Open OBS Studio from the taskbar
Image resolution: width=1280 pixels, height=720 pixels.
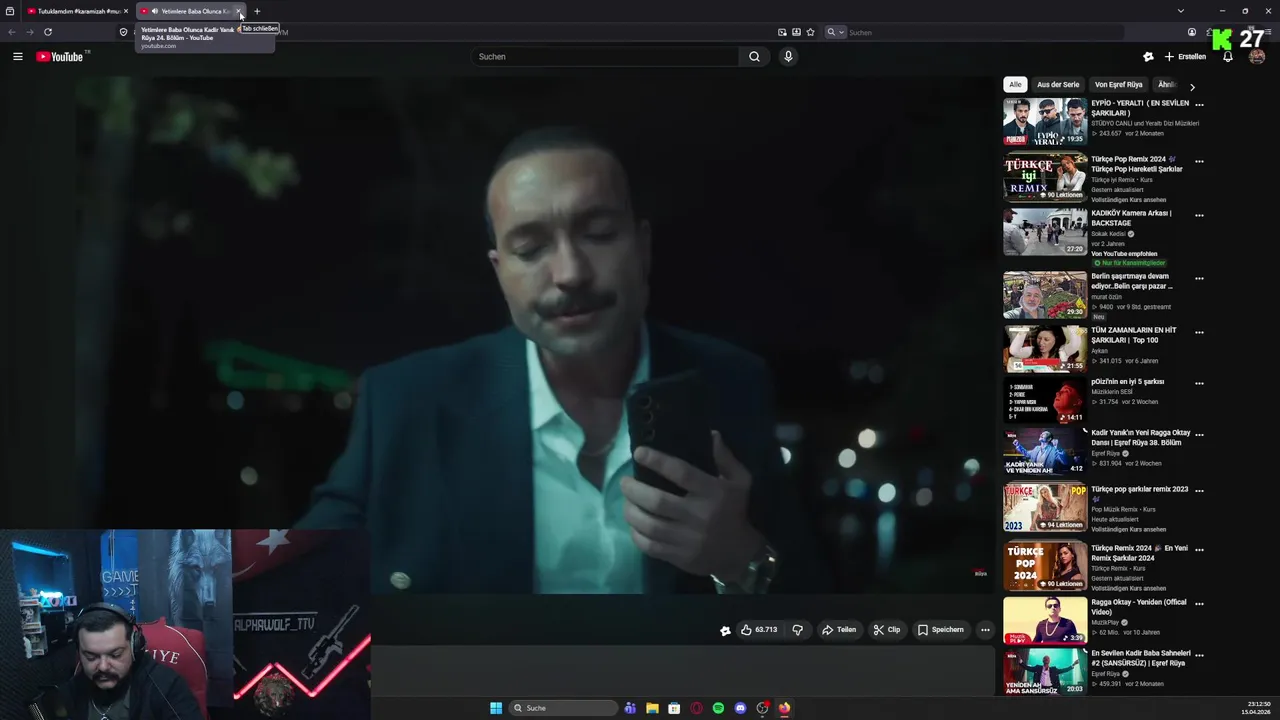tap(762, 708)
